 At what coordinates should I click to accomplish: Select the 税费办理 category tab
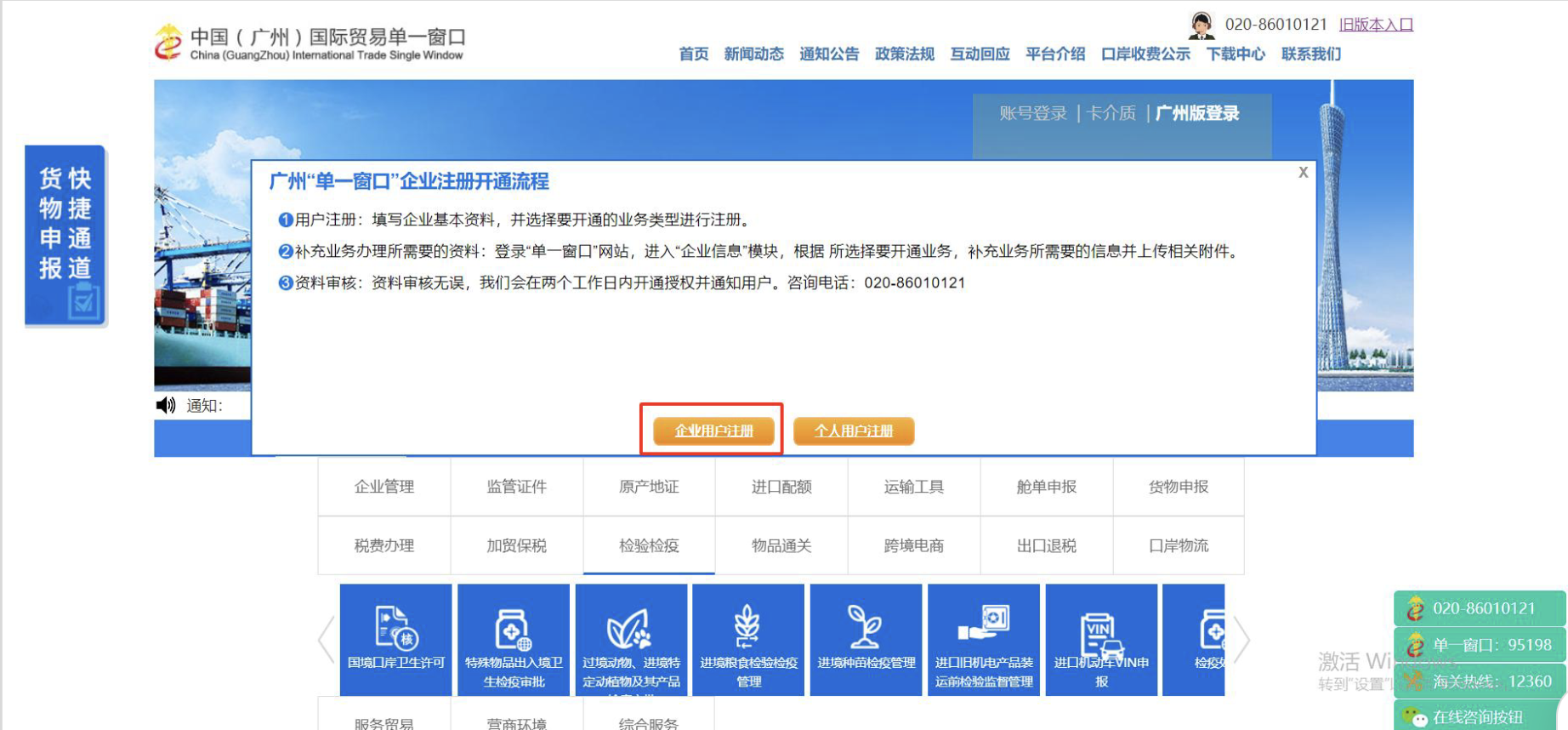[x=384, y=545]
